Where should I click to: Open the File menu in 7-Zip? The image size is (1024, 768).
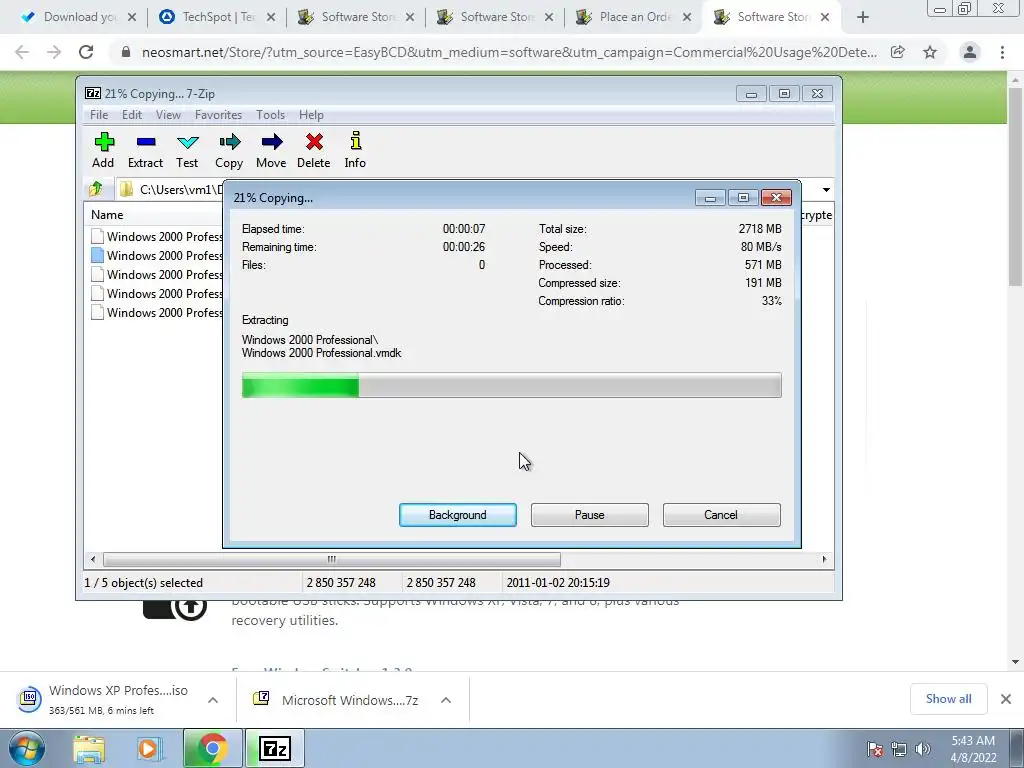(x=99, y=115)
